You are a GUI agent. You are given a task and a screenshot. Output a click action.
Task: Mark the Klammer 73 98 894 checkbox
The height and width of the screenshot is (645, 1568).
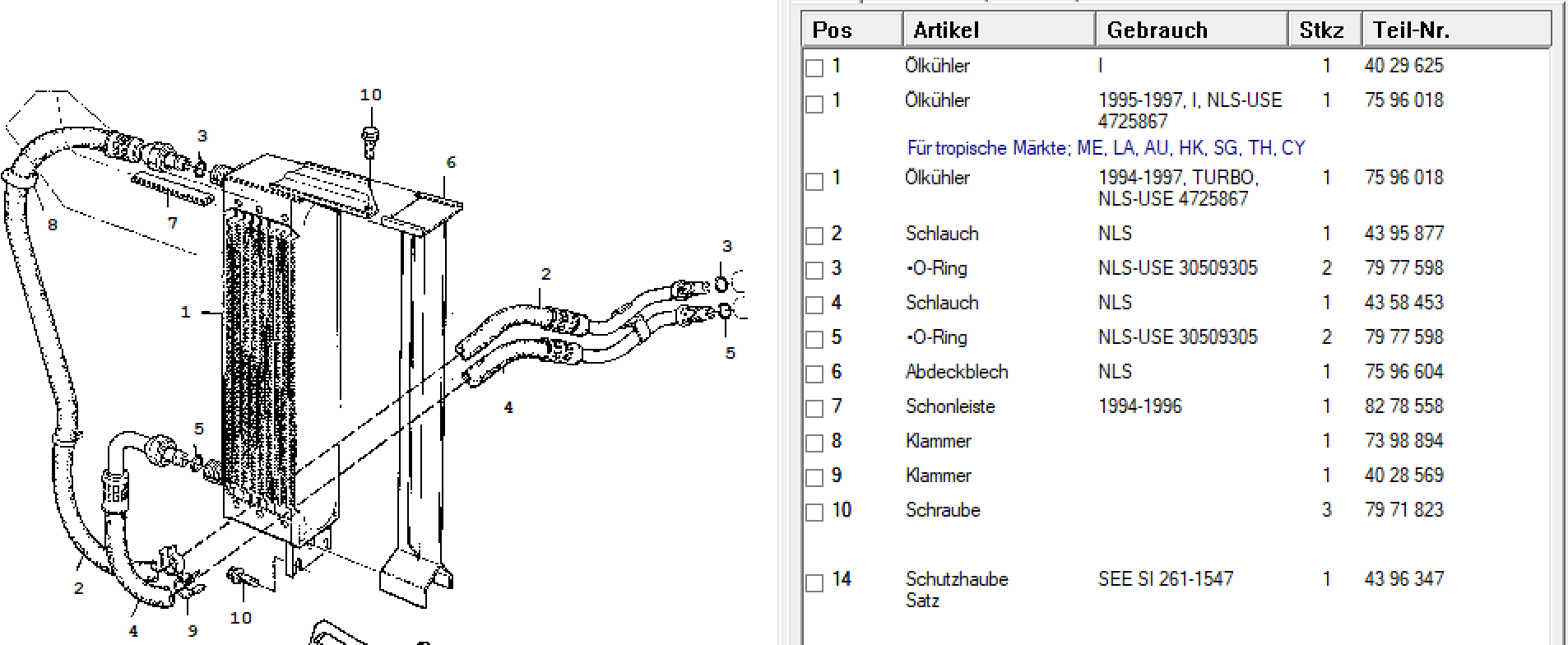814,443
